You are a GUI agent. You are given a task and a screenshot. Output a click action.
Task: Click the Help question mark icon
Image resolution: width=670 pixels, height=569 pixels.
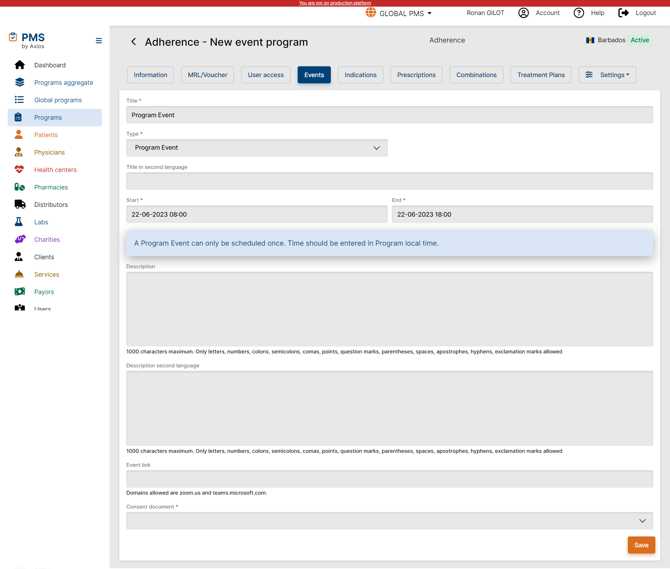[x=578, y=13]
